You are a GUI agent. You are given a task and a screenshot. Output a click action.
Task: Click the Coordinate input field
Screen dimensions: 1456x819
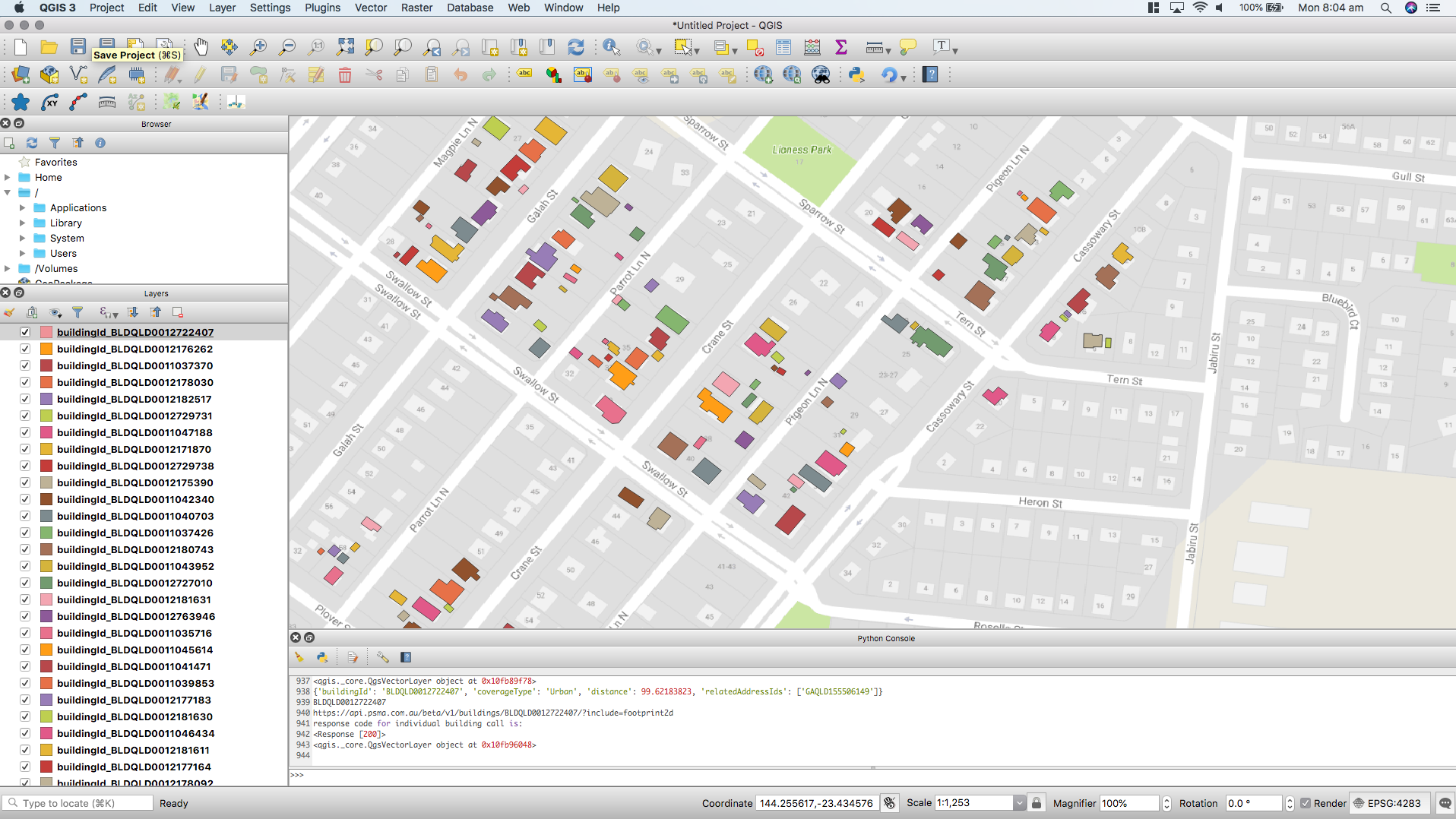(816, 803)
